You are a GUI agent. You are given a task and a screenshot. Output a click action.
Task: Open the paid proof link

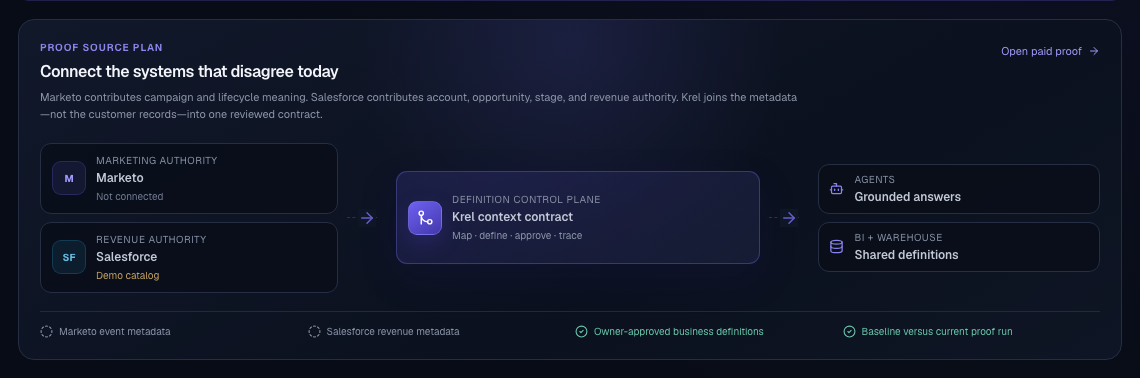pos(1049,51)
